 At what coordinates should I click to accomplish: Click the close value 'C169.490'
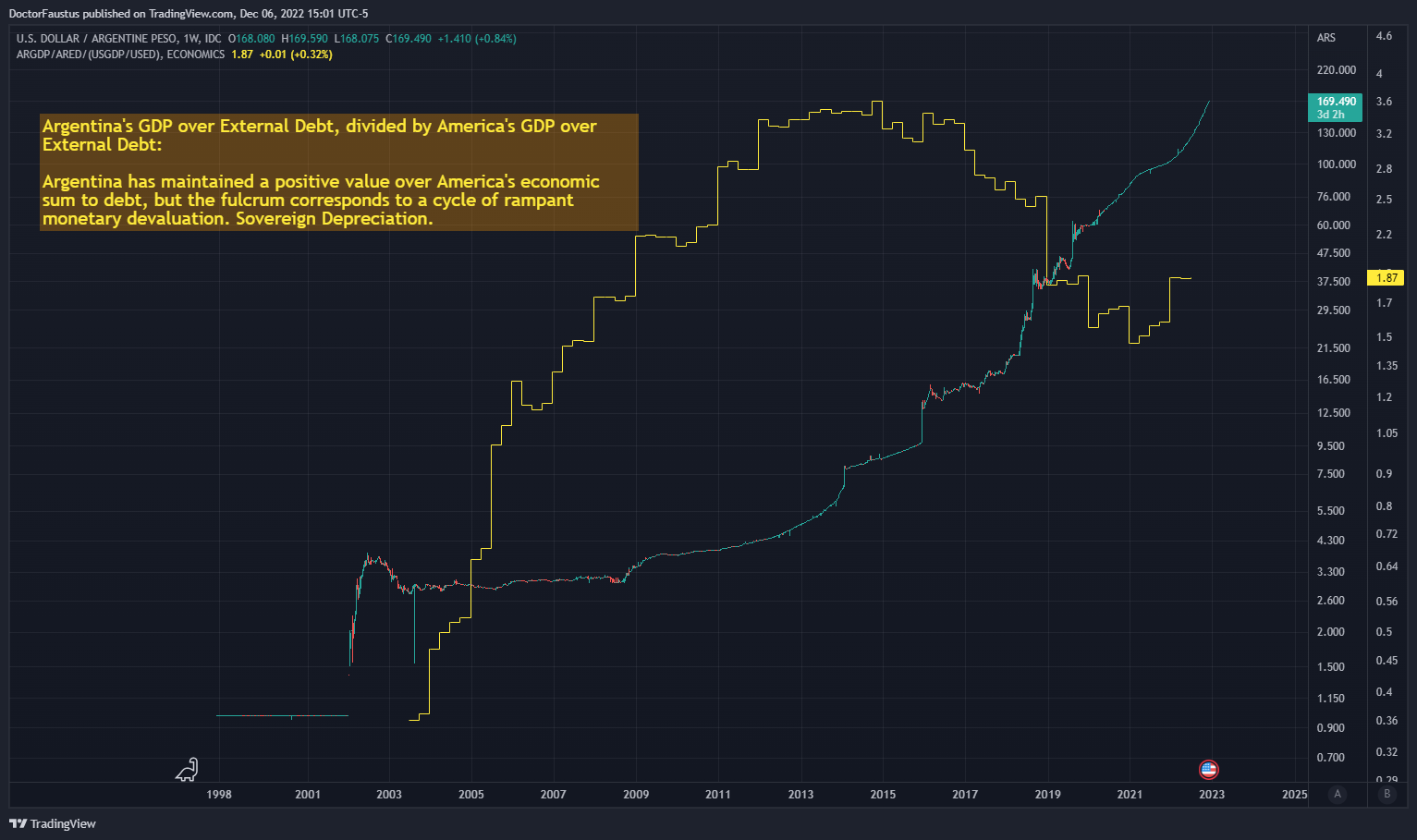pyautogui.click(x=409, y=39)
